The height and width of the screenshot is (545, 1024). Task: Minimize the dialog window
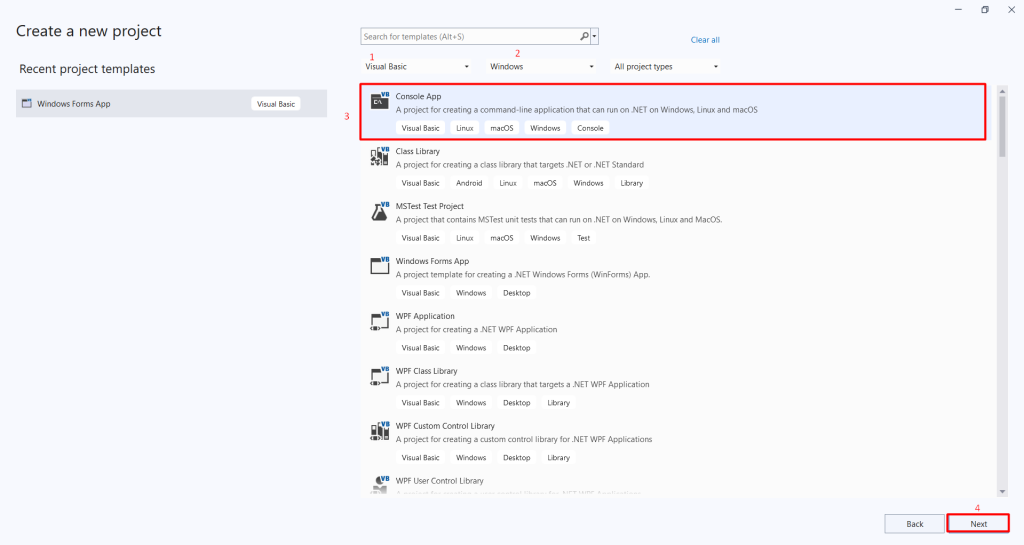958,10
